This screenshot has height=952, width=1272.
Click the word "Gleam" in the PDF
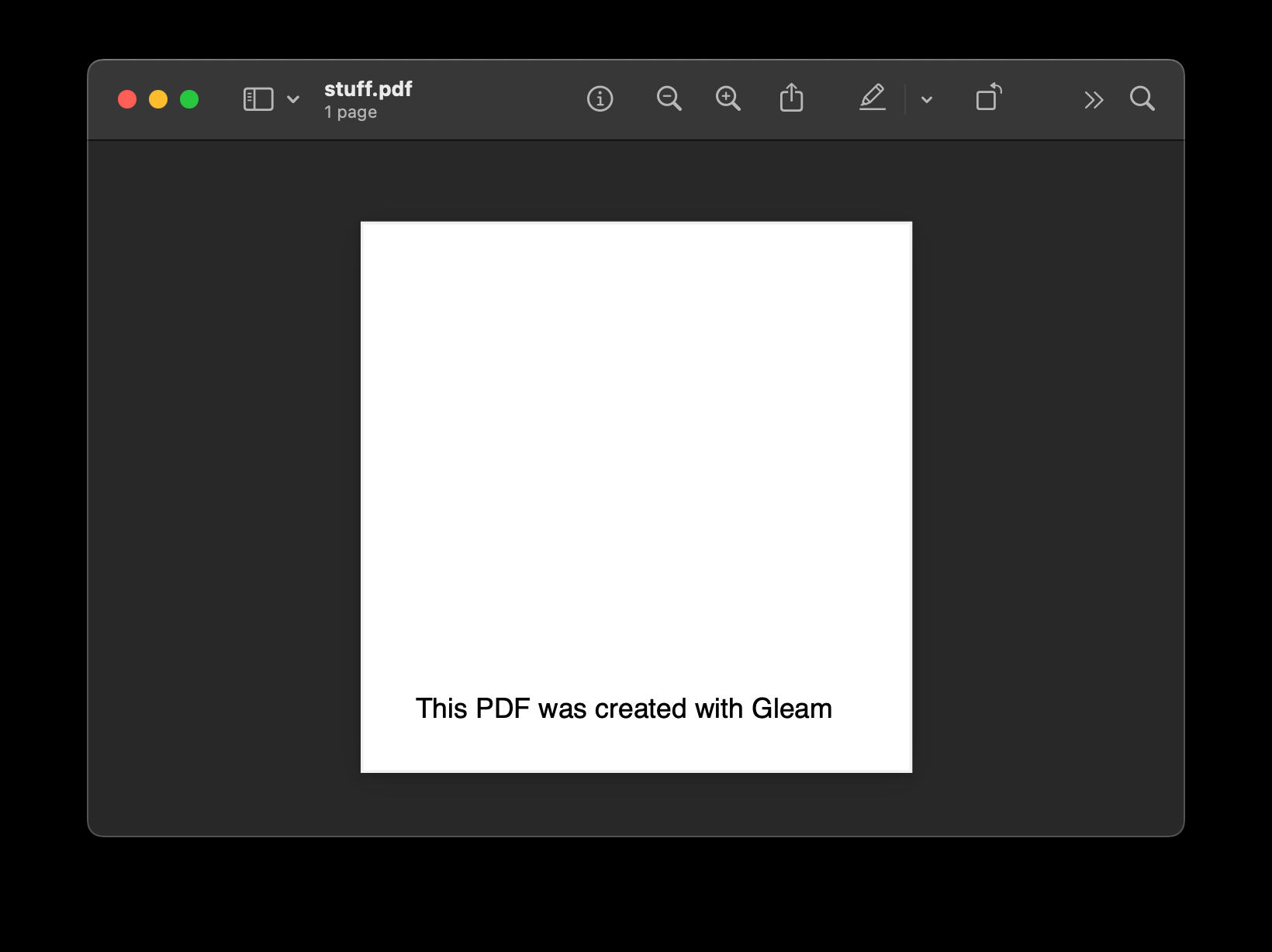pyautogui.click(x=791, y=709)
